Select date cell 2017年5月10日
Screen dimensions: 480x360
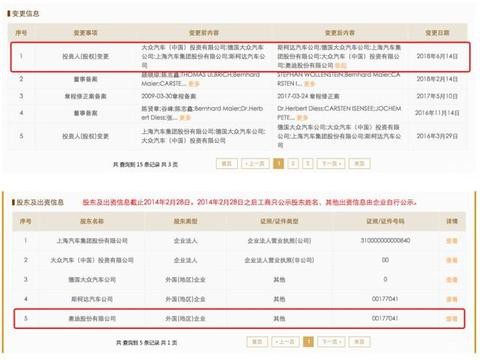pyautogui.click(x=437, y=96)
